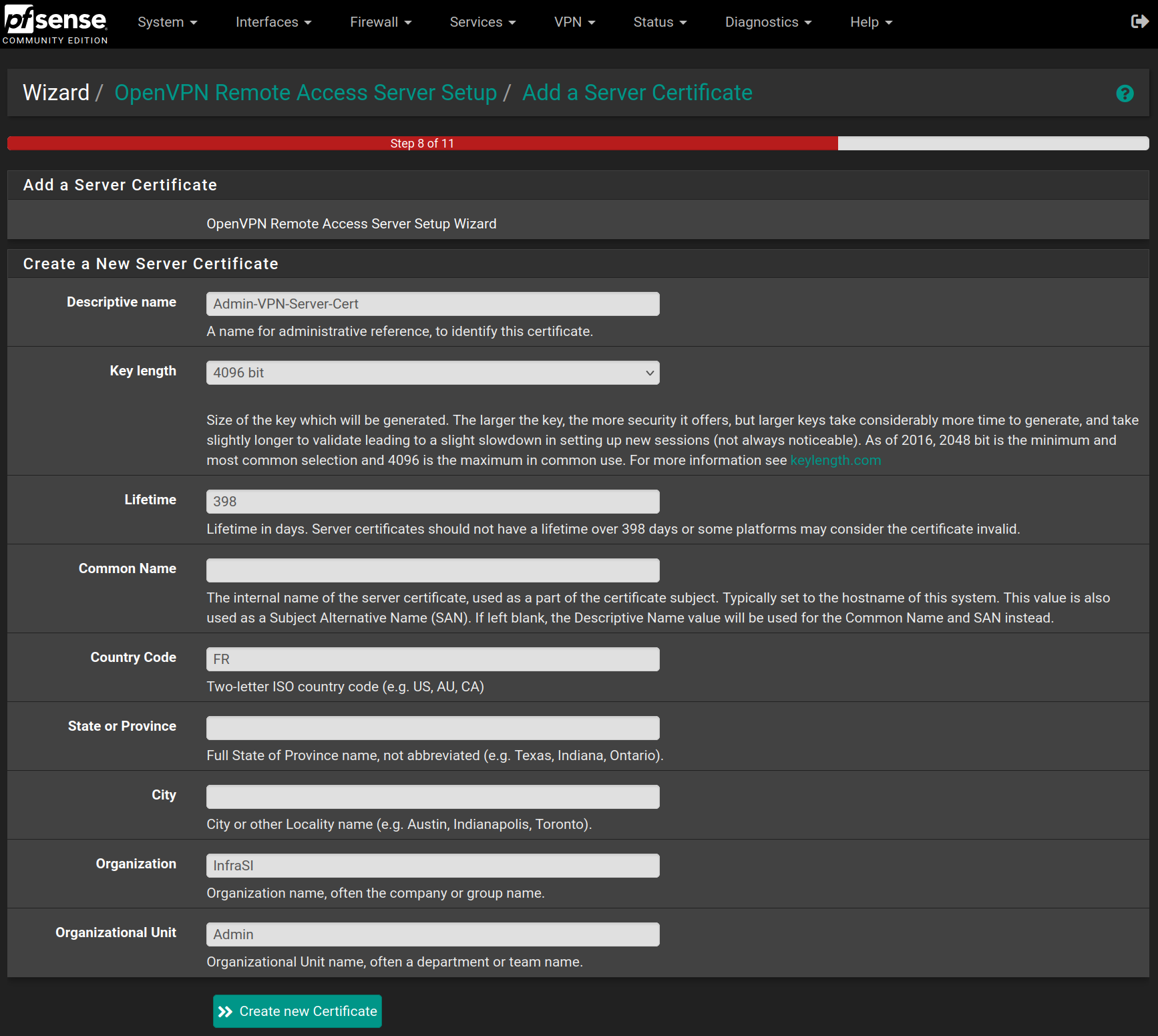Open the Interfaces menu
Viewport: 1158px width, 1036px height.
click(274, 22)
